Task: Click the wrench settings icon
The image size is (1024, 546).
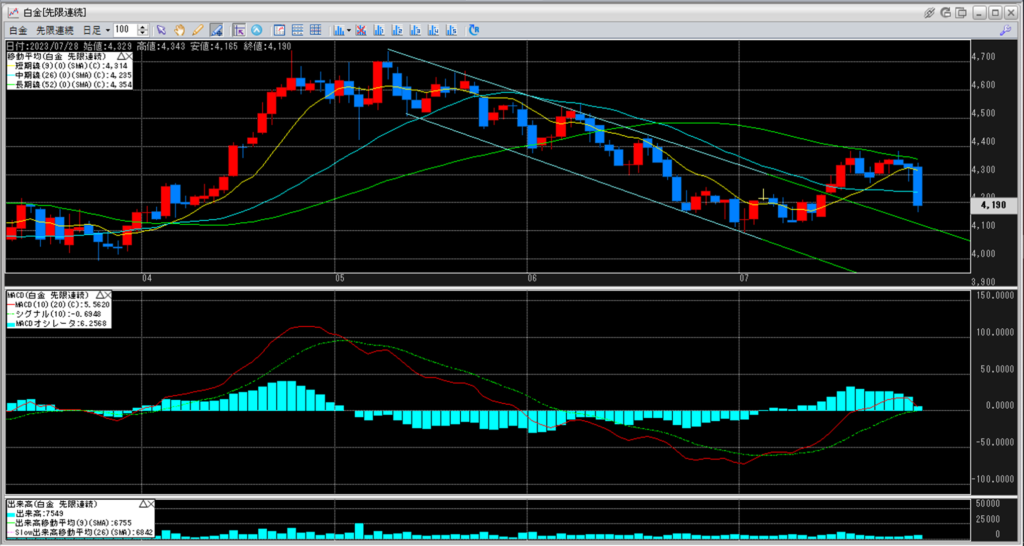Action: (x=1005, y=30)
